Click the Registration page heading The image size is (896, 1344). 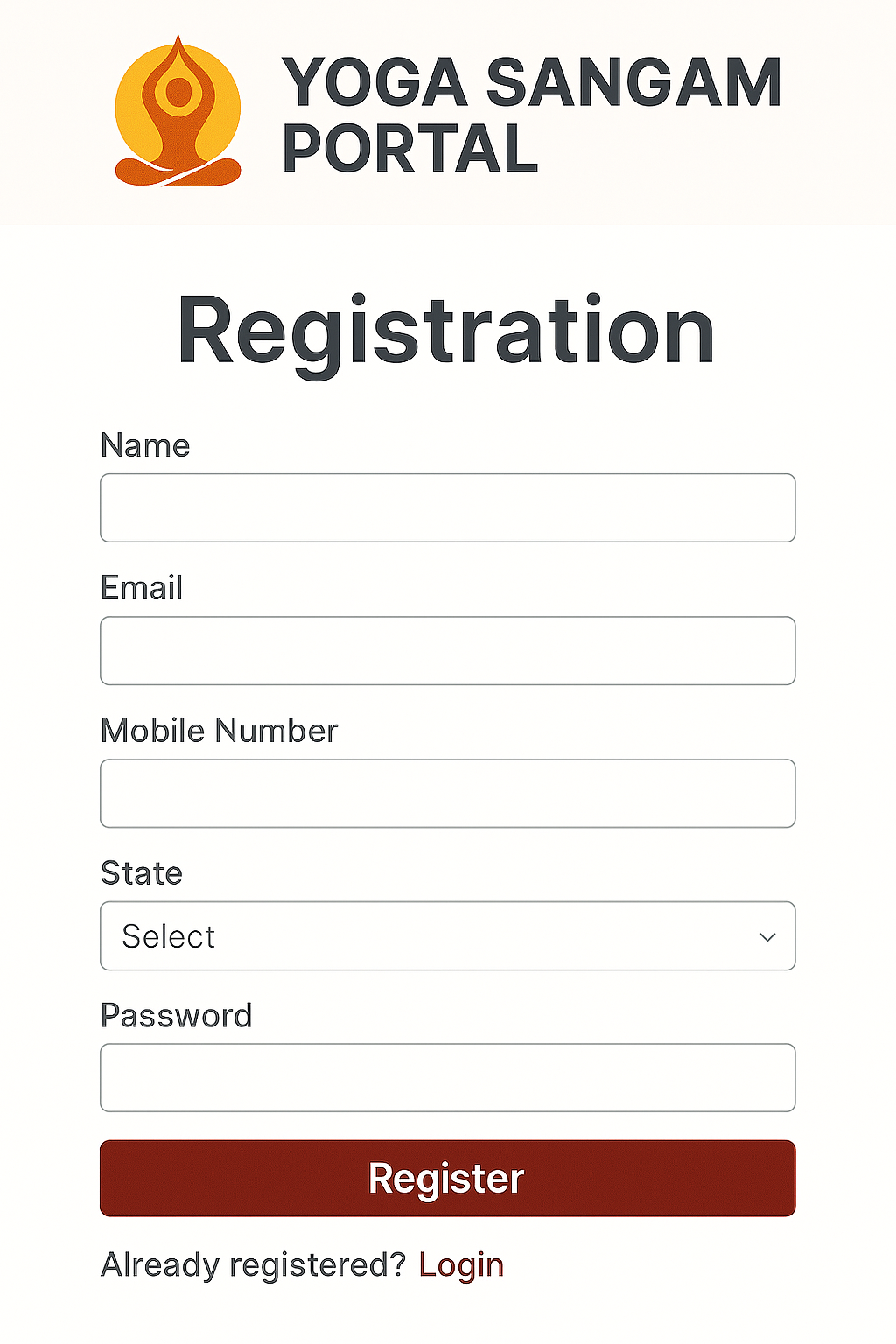point(446,332)
